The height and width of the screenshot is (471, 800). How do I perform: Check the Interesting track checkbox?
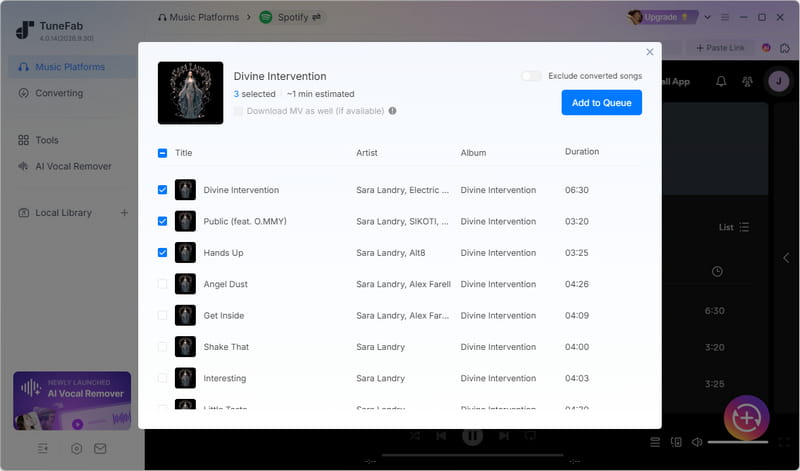tap(162, 378)
